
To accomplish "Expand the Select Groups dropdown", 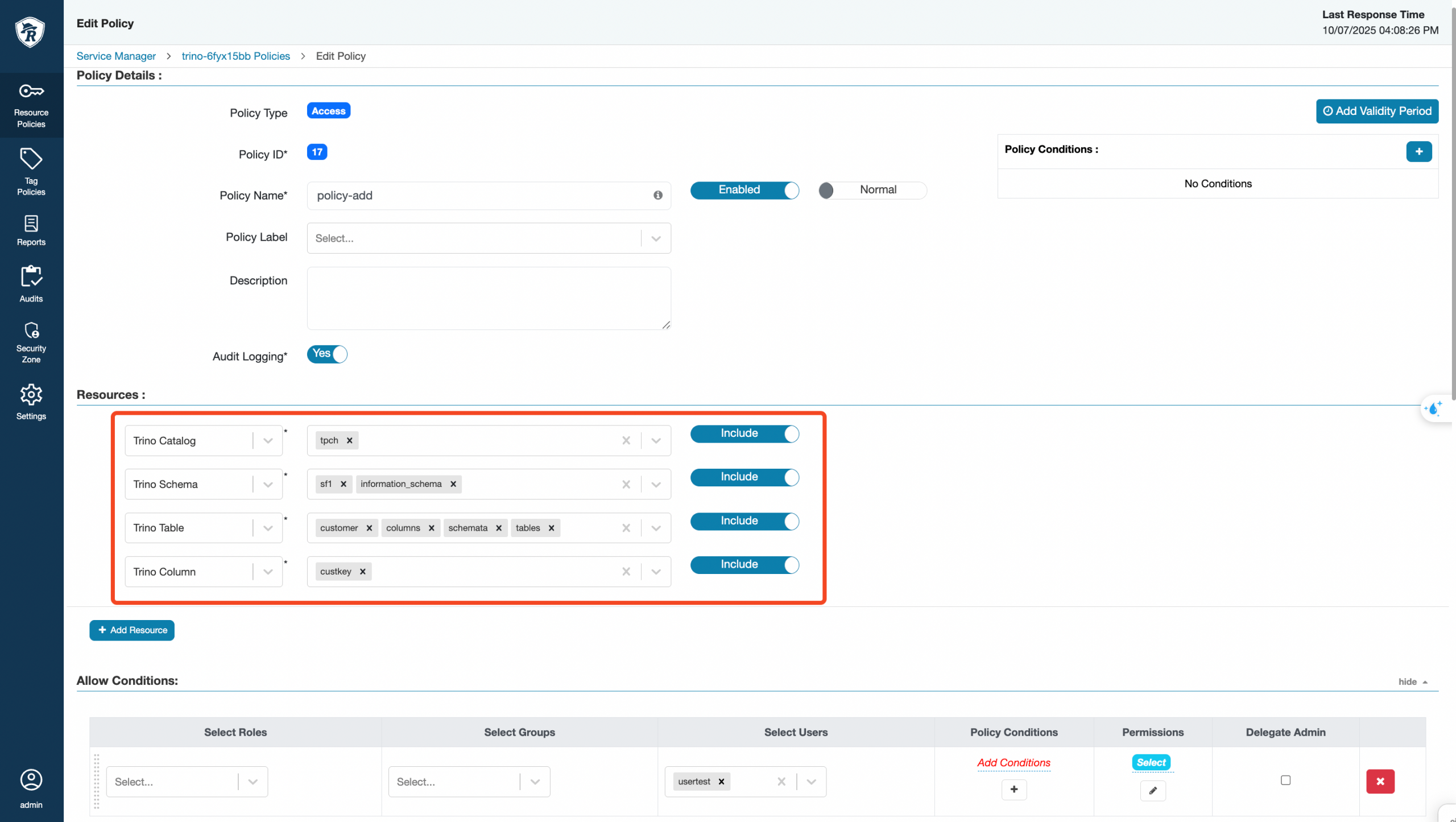I will pyautogui.click(x=535, y=782).
